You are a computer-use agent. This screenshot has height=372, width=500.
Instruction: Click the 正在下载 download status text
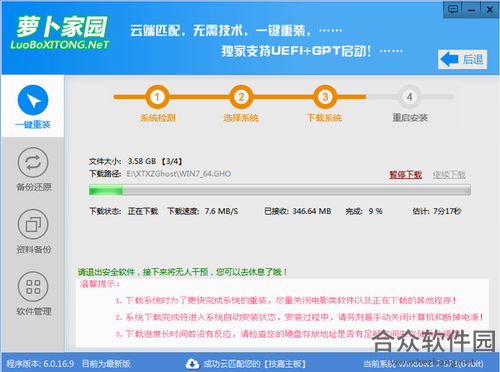pyautogui.click(x=143, y=211)
